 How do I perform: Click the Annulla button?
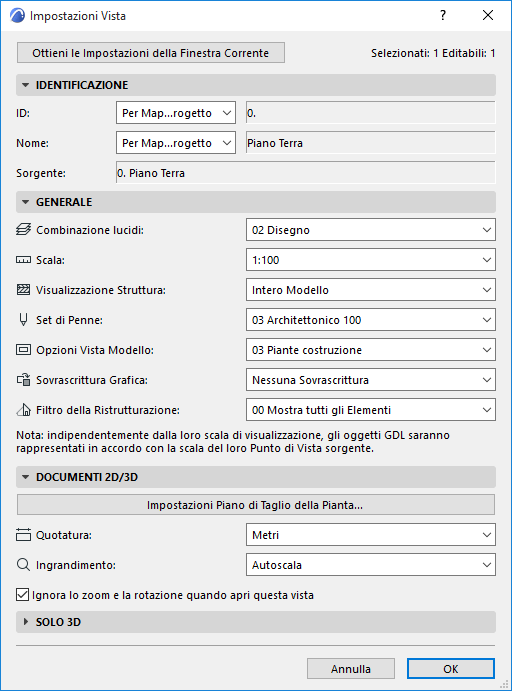(x=351, y=669)
